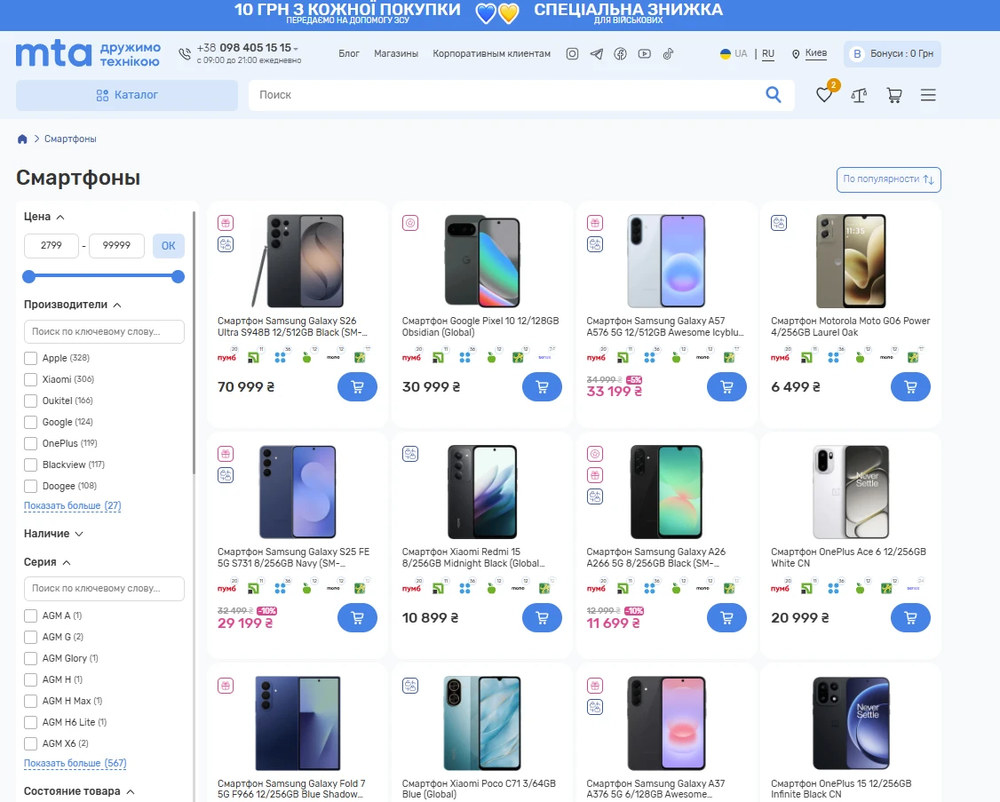The height and width of the screenshot is (802, 1000).
Task: Open TikTok social link in header
Action: coord(668,54)
